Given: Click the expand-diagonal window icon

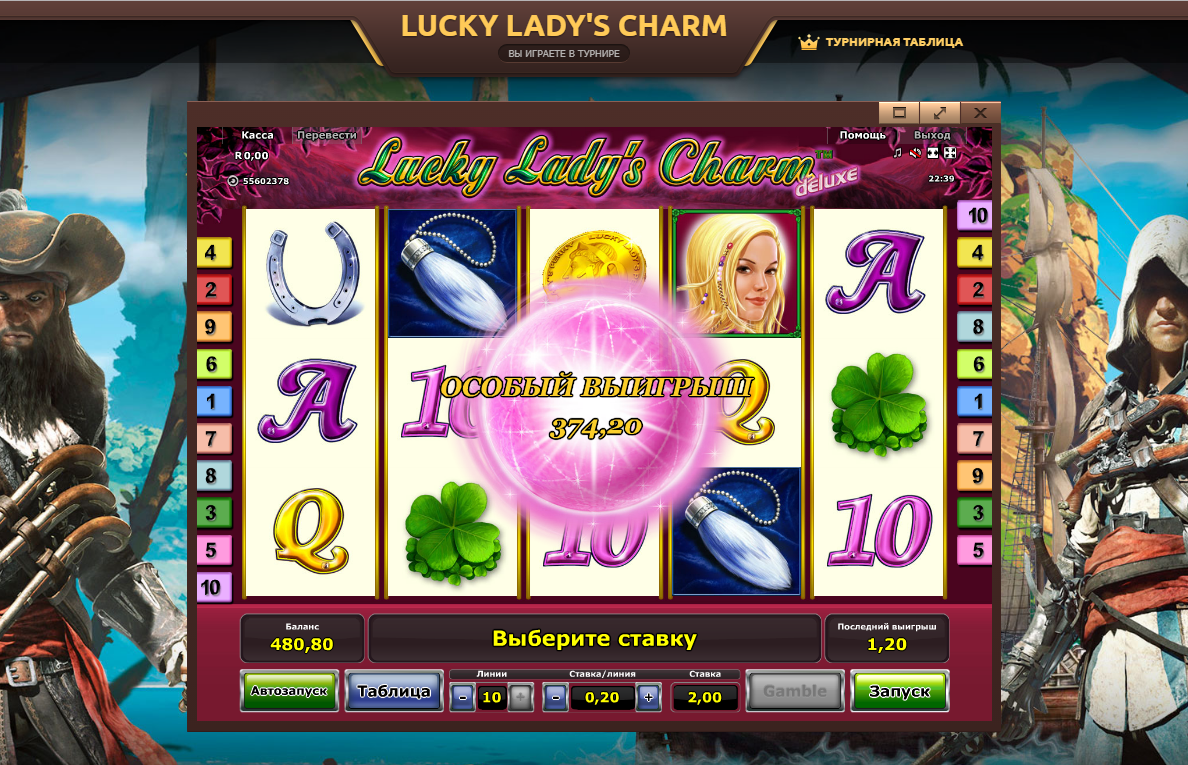Looking at the screenshot, I should pos(939,113).
